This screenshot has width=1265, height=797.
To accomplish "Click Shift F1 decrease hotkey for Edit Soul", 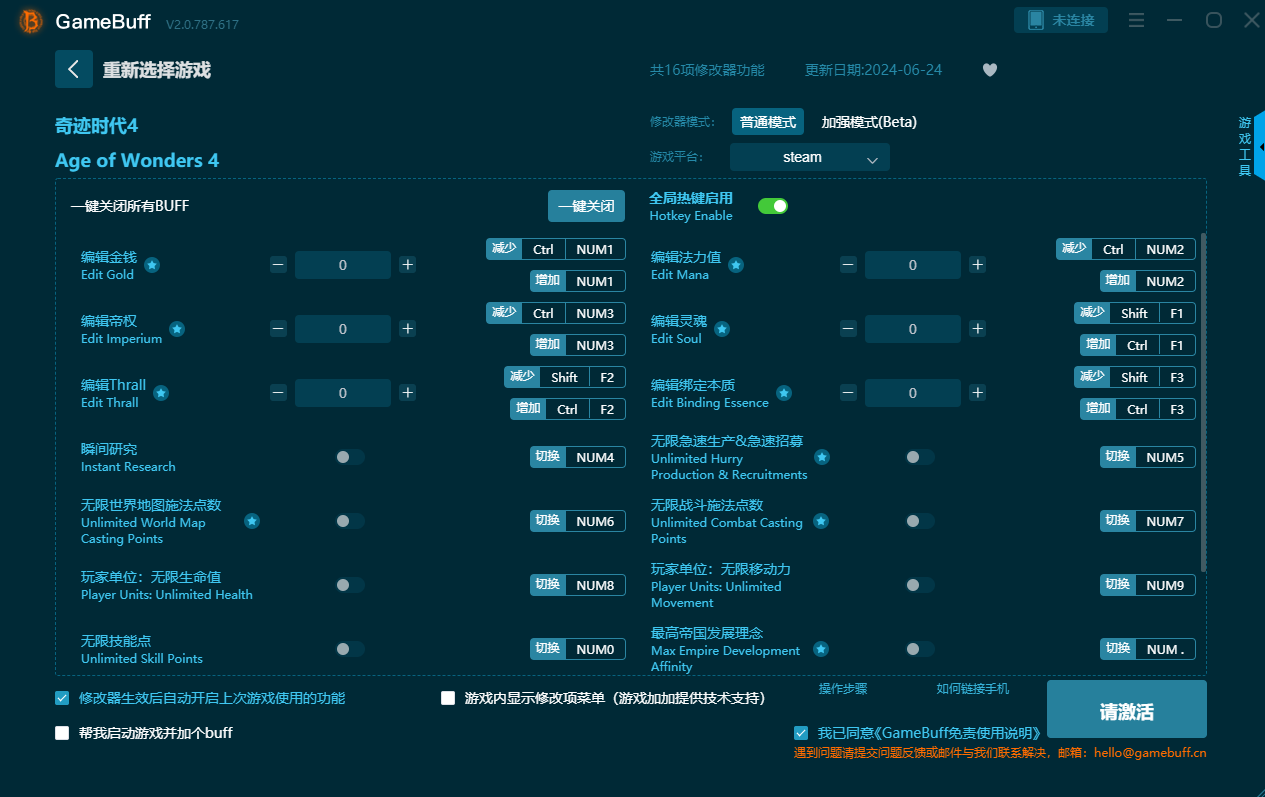I will (x=1135, y=313).
